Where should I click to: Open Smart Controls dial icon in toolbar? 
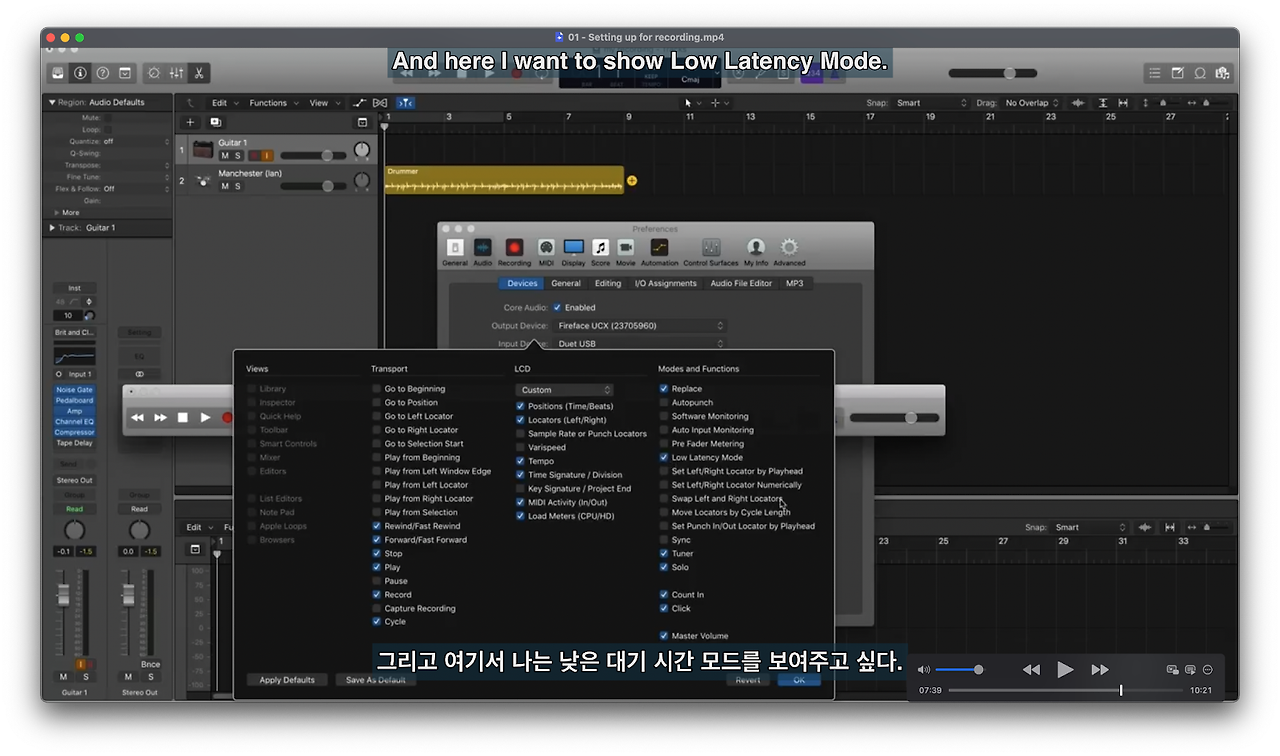(x=154, y=73)
